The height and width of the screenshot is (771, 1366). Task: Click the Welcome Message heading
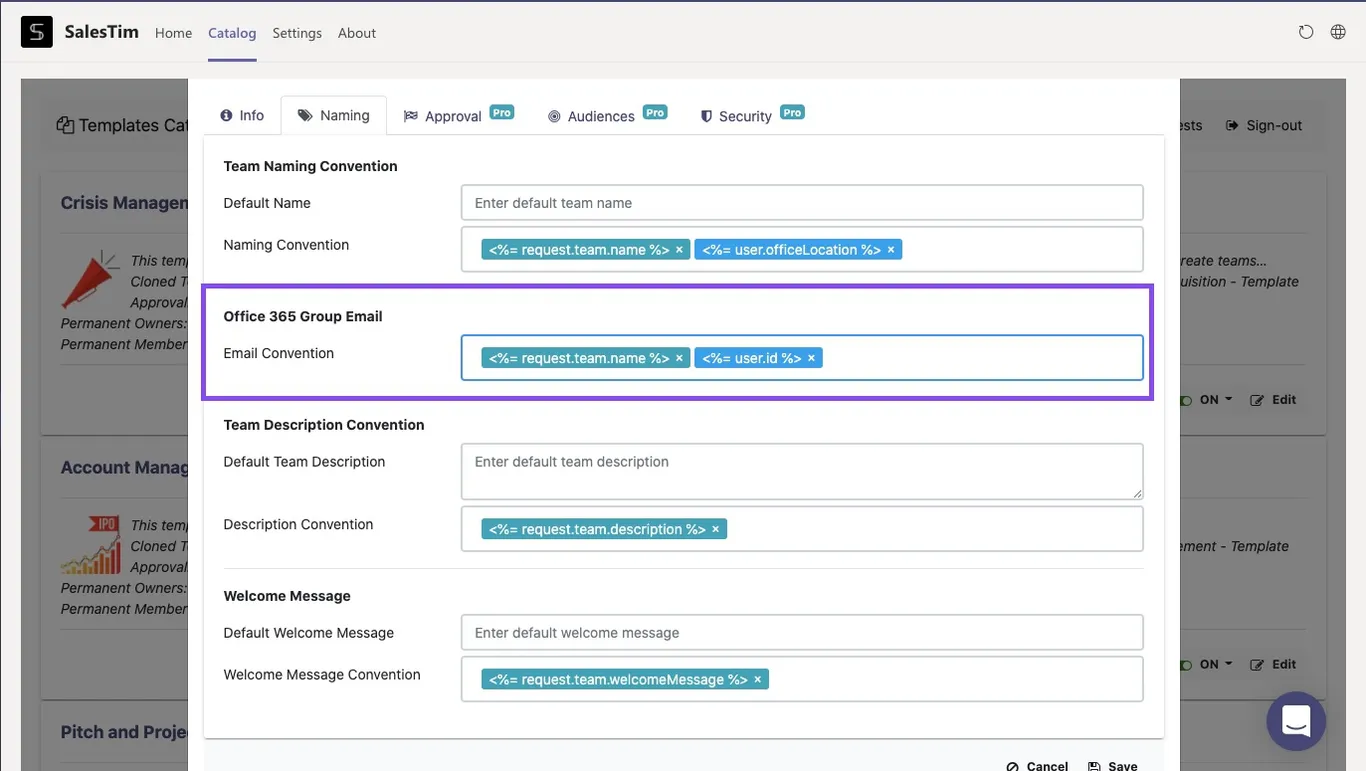pos(287,596)
